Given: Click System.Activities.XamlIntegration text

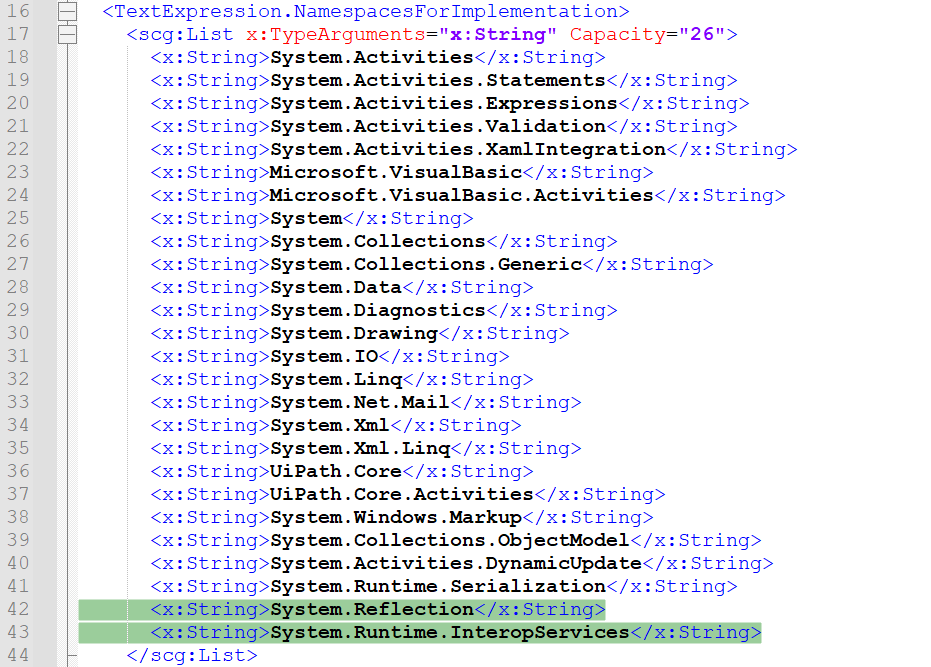Looking at the screenshot, I should point(468,149).
